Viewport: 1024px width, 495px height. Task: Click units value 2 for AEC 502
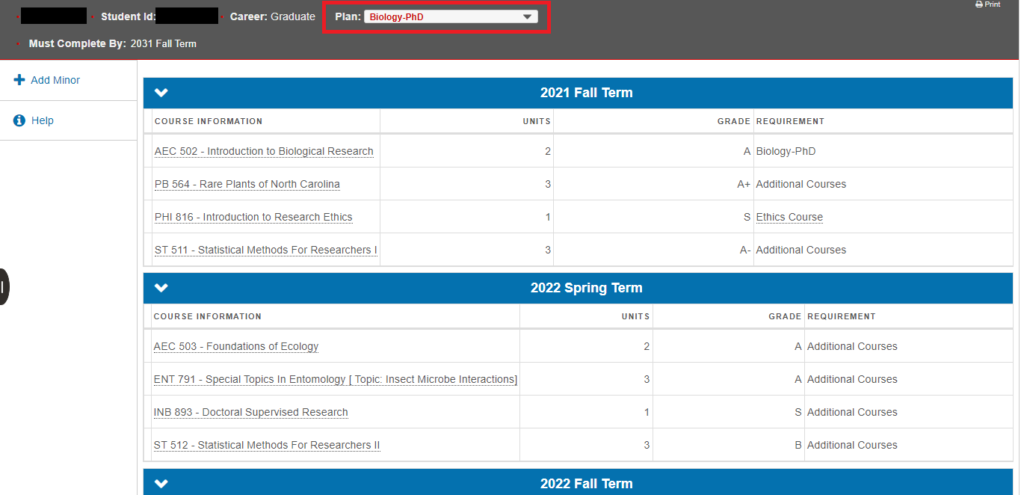coord(548,152)
